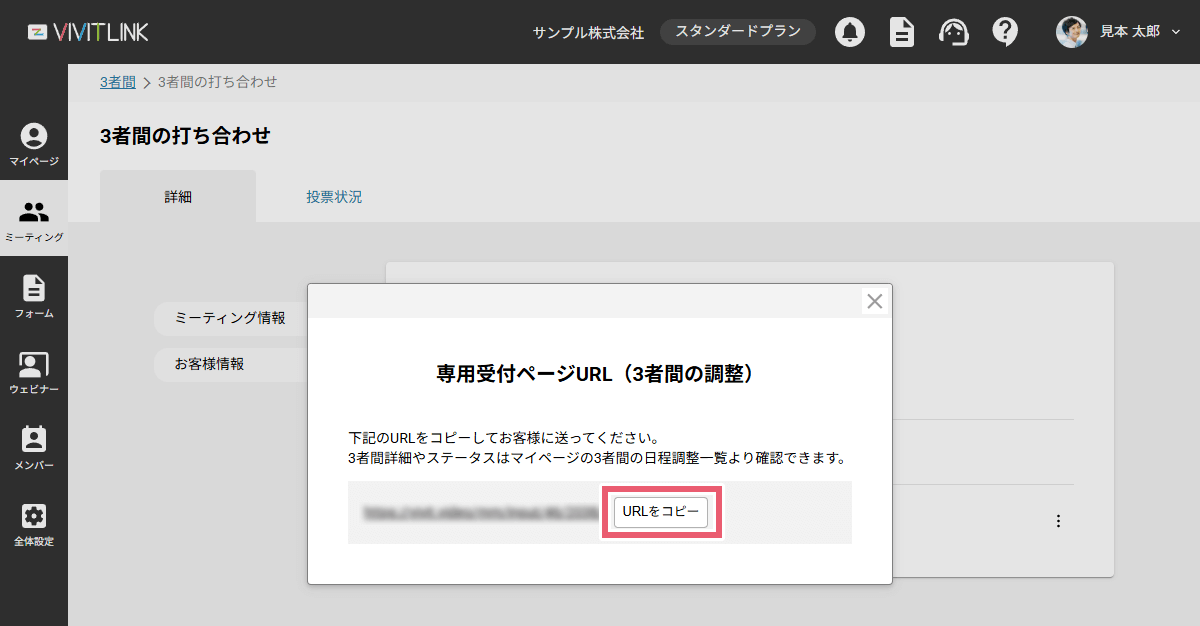Go to マイページ in sidebar
The width and height of the screenshot is (1200, 626).
point(34,144)
